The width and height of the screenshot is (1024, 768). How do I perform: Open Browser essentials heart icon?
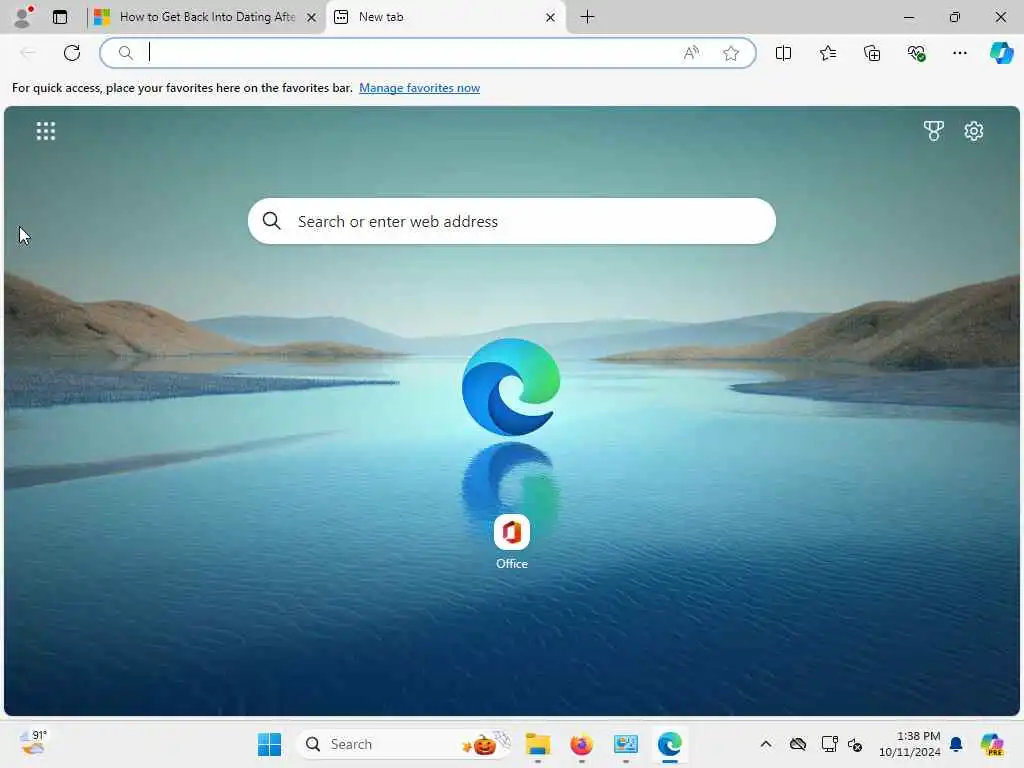916,53
